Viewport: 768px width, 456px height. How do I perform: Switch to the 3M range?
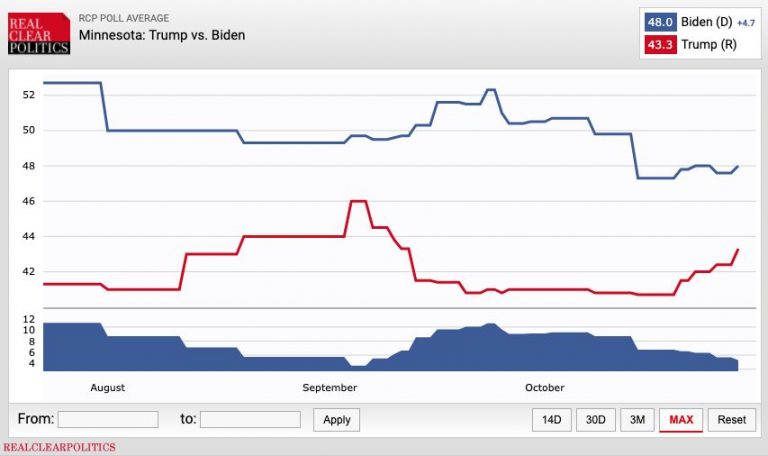point(637,419)
